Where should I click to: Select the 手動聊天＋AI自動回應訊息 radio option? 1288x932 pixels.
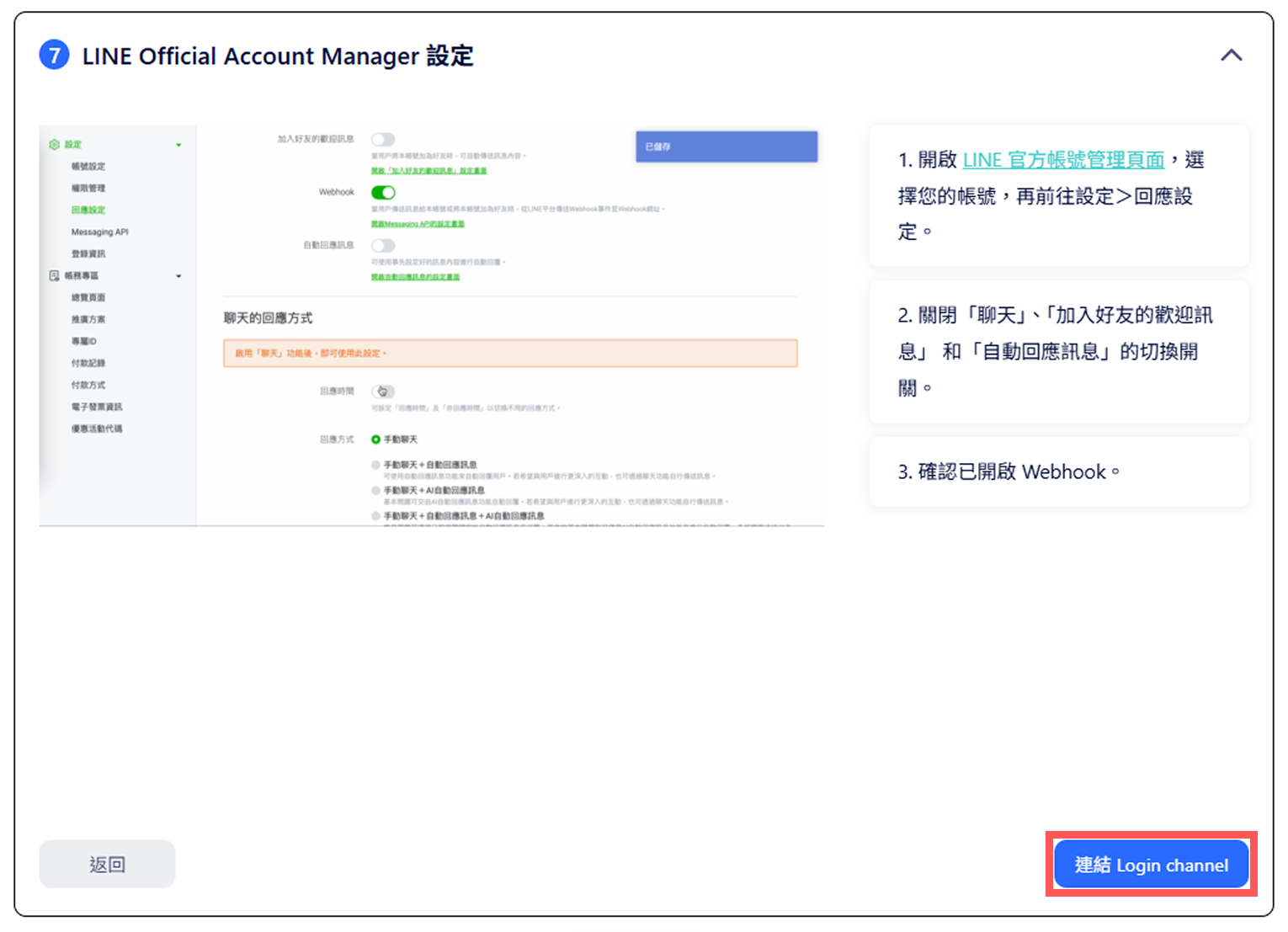(x=375, y=490)
